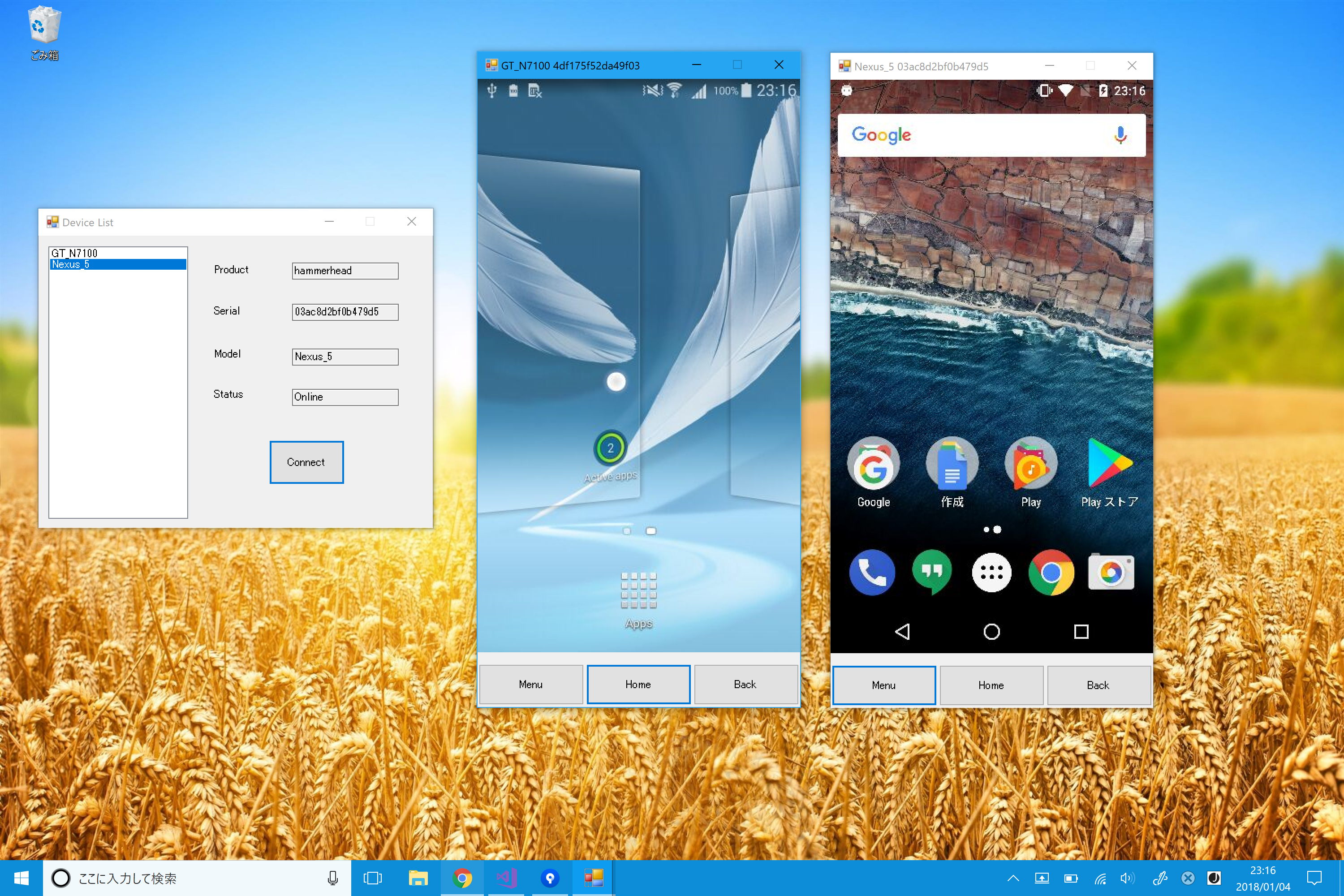Open the Phone dialer on Nexus 5
Viewport: 1344px width, 896px height.
pyautogui.click(x=872, y=572)
